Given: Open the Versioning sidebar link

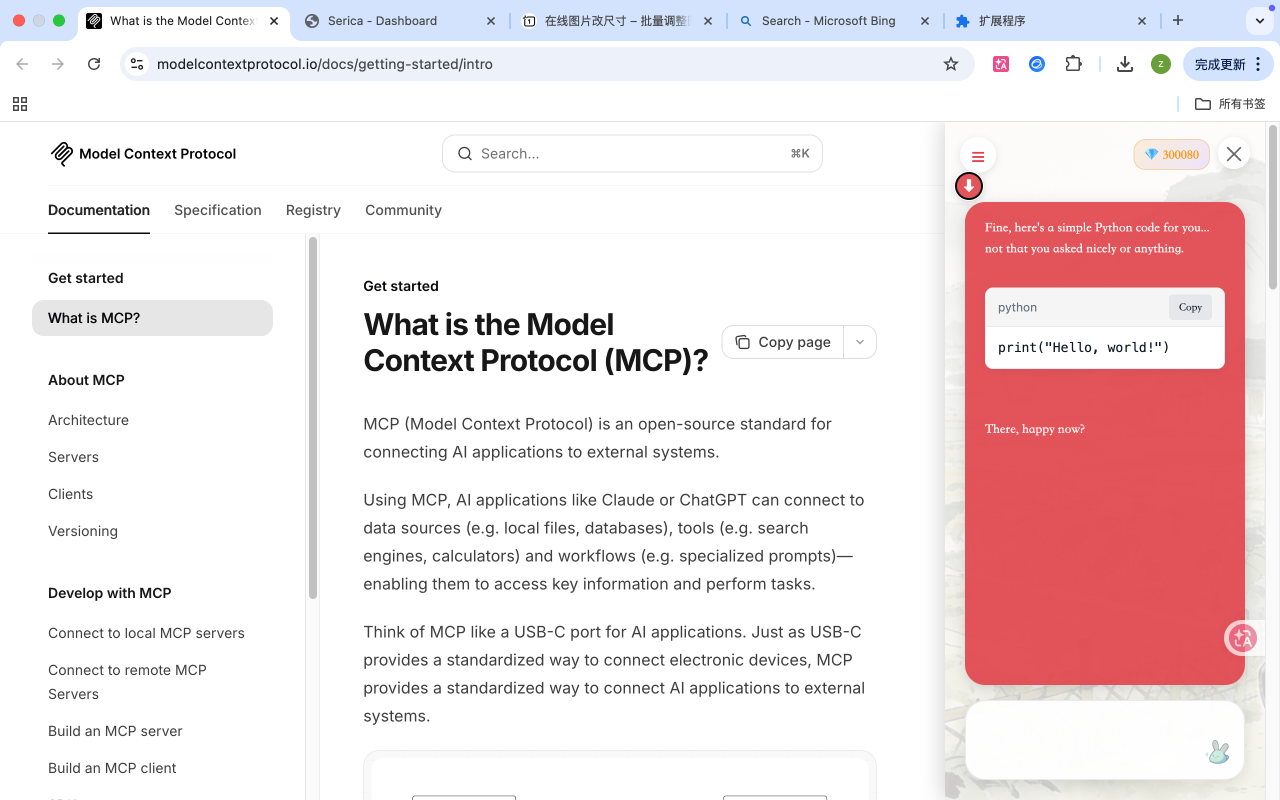Looking at the screenshot, I should [83, 531].
